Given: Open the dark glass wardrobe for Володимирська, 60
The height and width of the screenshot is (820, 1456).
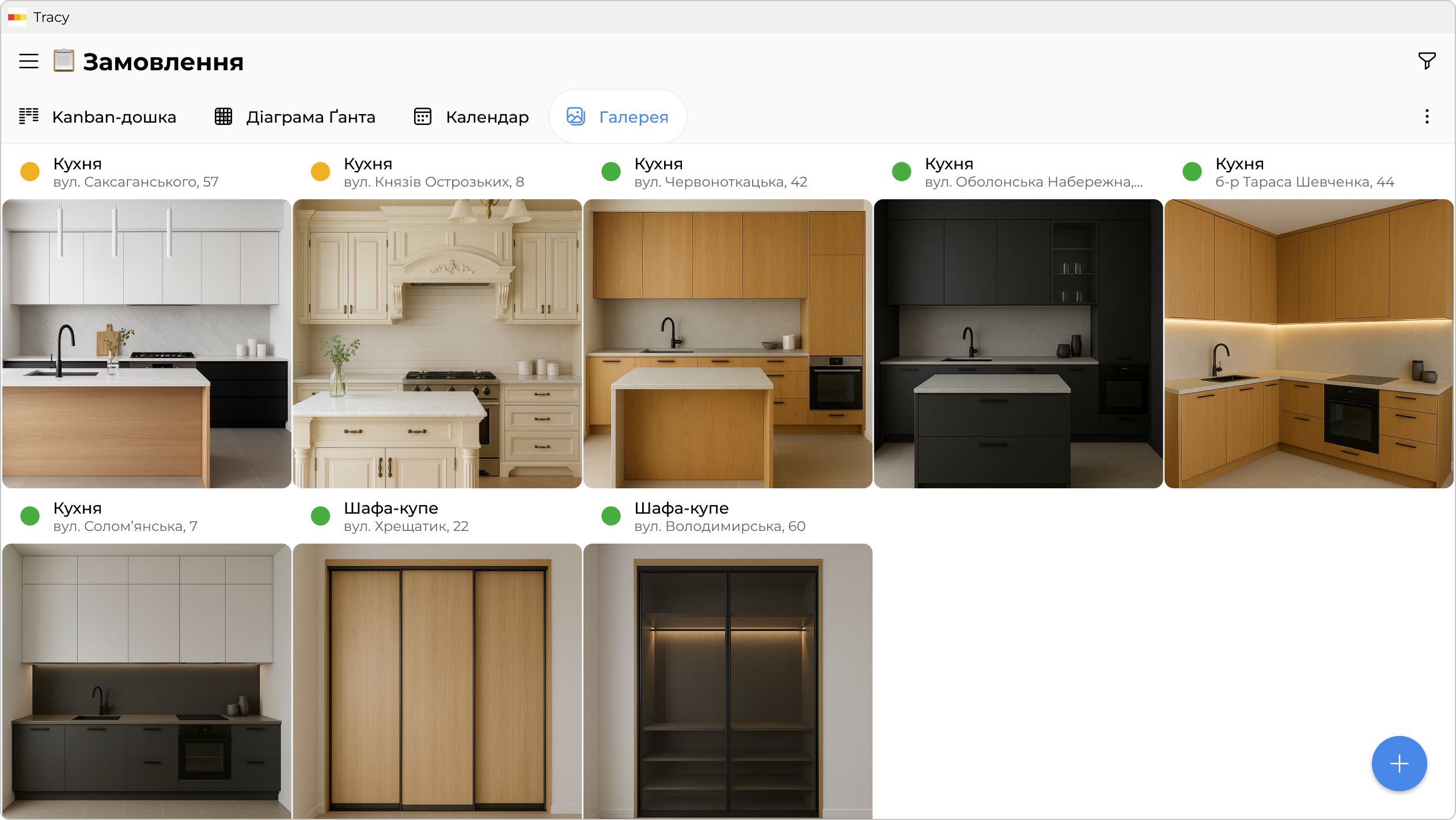Looking at the screenshot, I should pyautogui.click(x=727, y=681).
